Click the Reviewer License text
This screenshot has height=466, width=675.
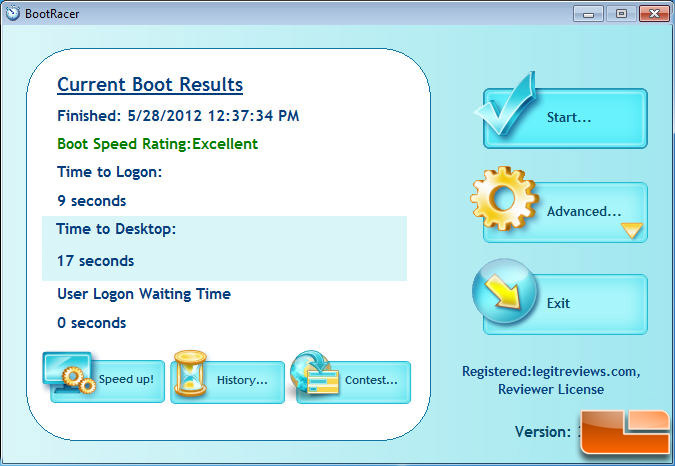click(x=551, y=389)
